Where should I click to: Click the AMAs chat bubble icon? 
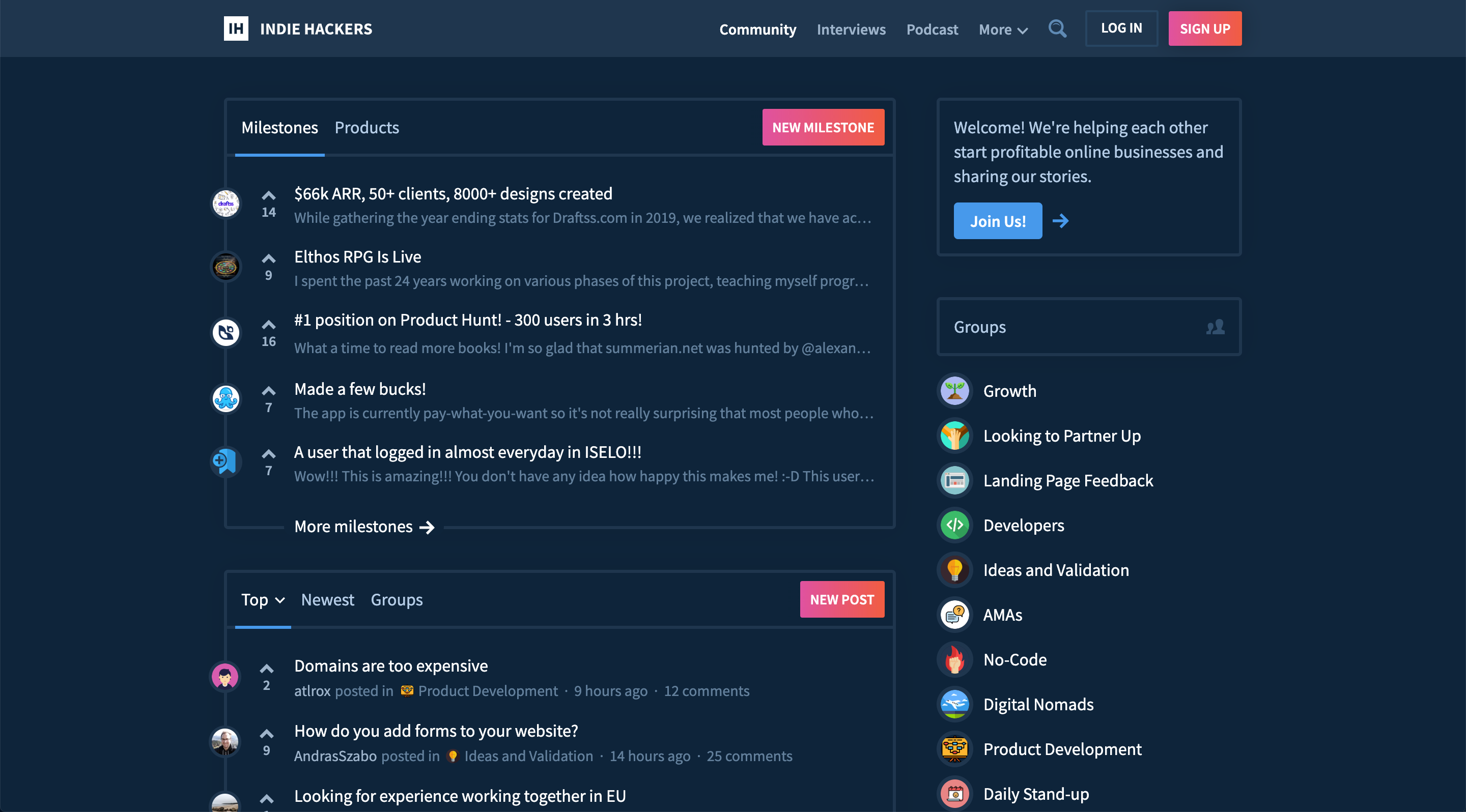point(954,615)
